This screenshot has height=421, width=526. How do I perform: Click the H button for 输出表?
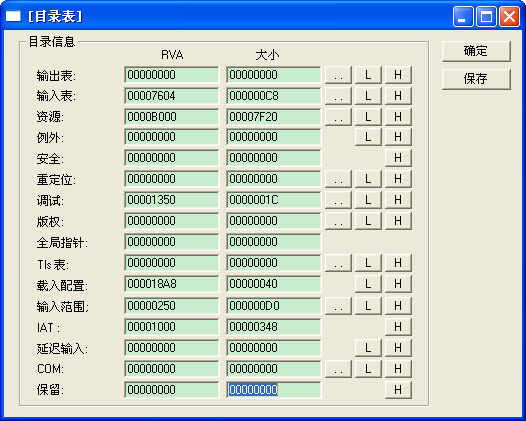[x=398, y=75]
